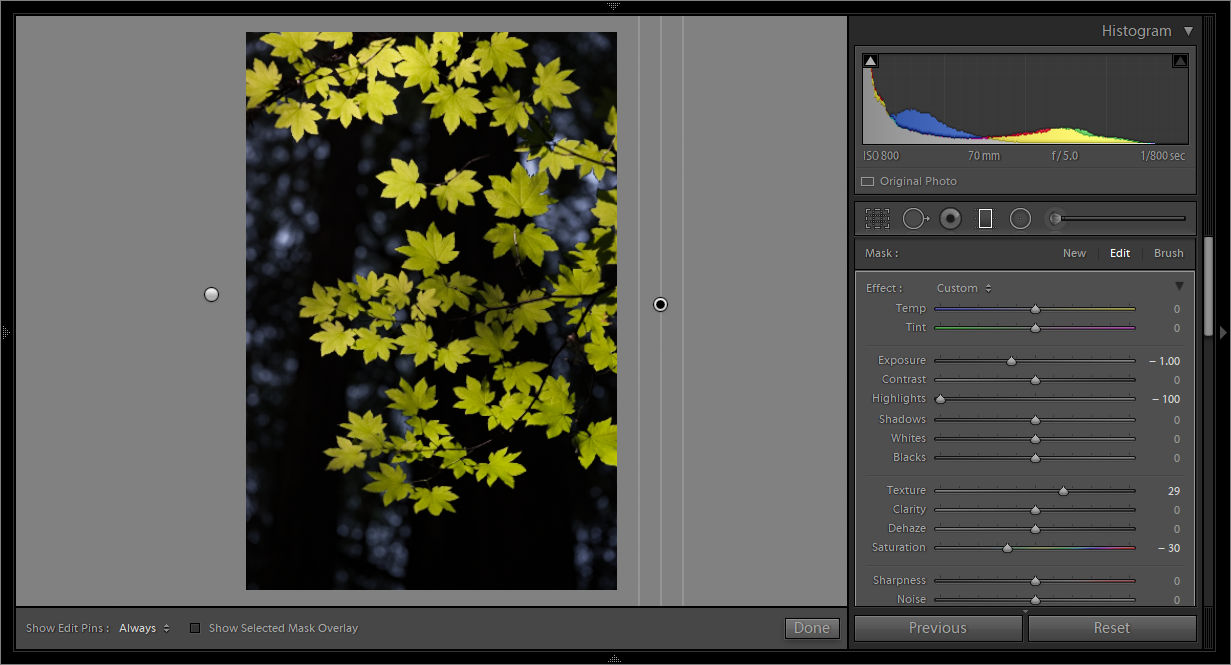Select the Red Eye Correction tool
Screen dimensions: 1231x665
pos(950,218)
